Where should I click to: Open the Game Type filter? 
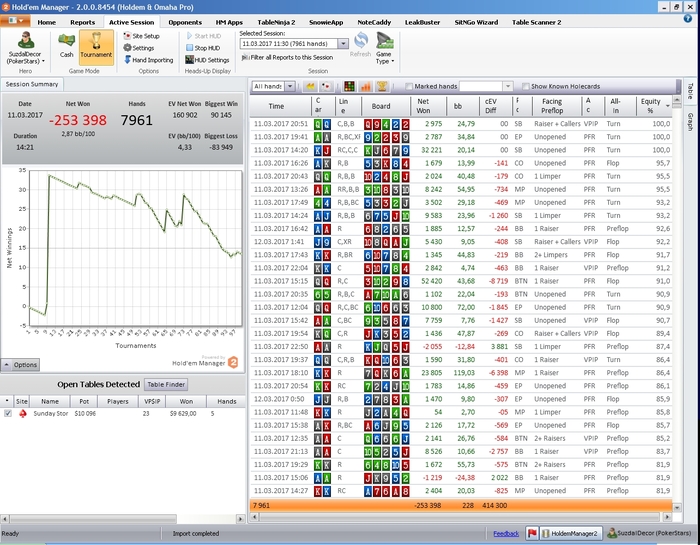coord(385,48)
